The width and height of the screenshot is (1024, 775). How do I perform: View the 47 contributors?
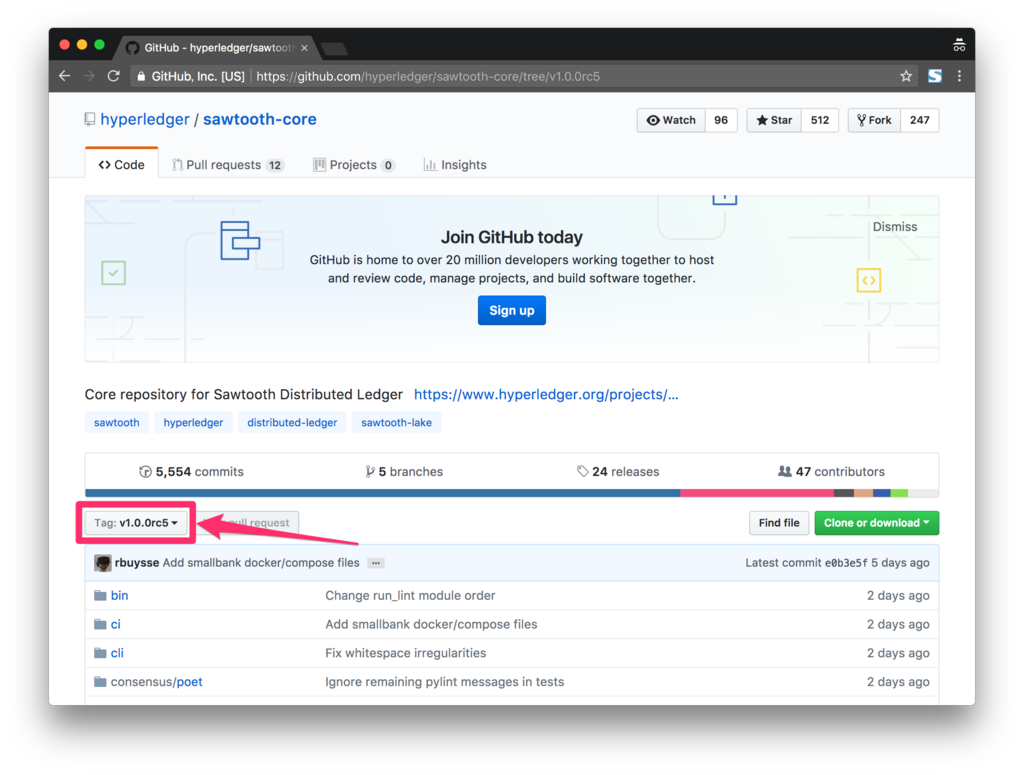tap(831, 471)
